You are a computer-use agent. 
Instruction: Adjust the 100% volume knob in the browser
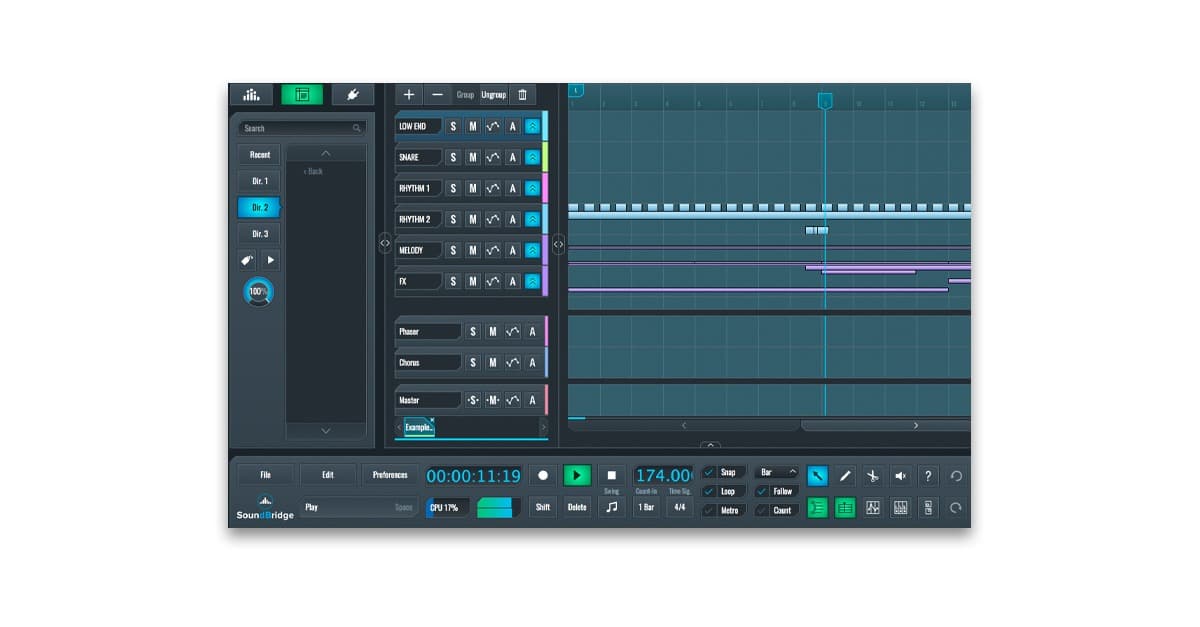[x=258, y=291]
